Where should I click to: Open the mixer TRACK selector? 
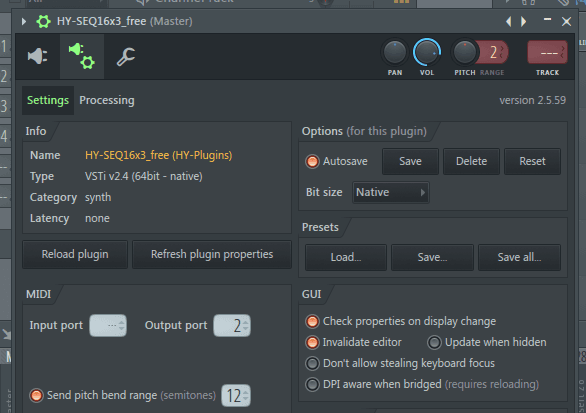click(x=547, y=52)
